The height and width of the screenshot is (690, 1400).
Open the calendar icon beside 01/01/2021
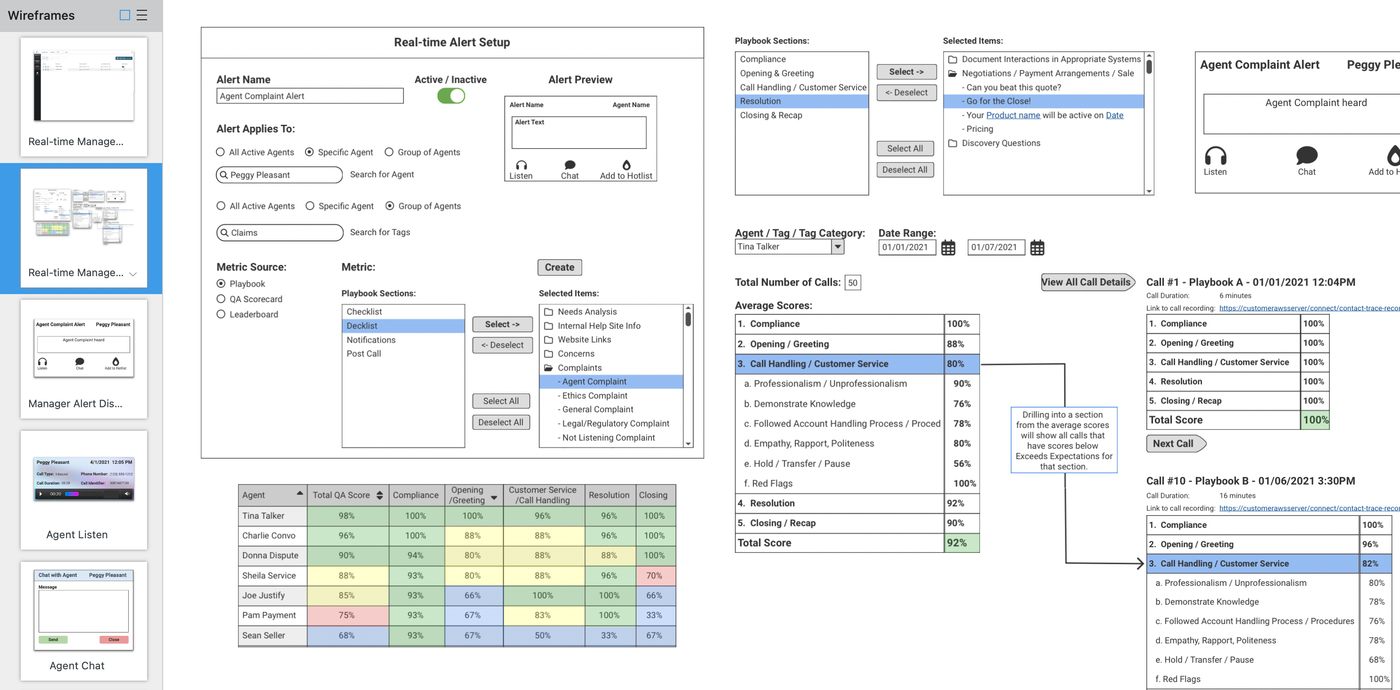tap(948, 248)
